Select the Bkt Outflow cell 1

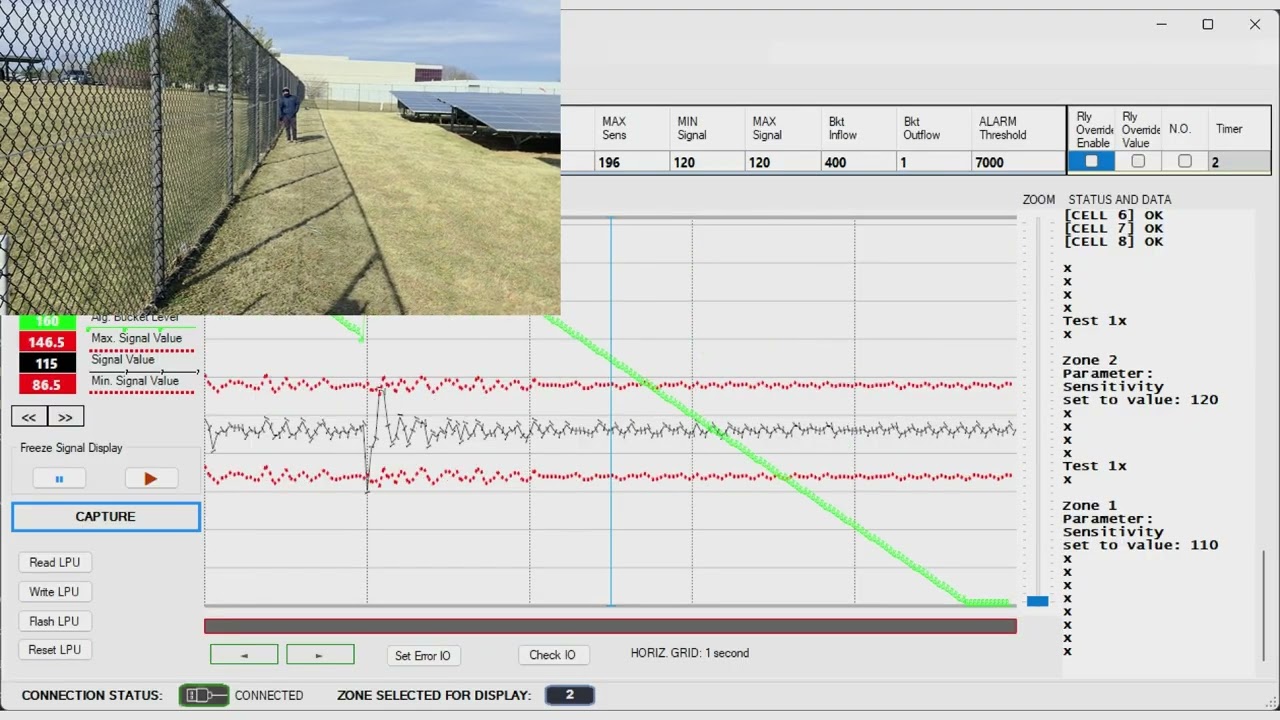pos(934,162)
